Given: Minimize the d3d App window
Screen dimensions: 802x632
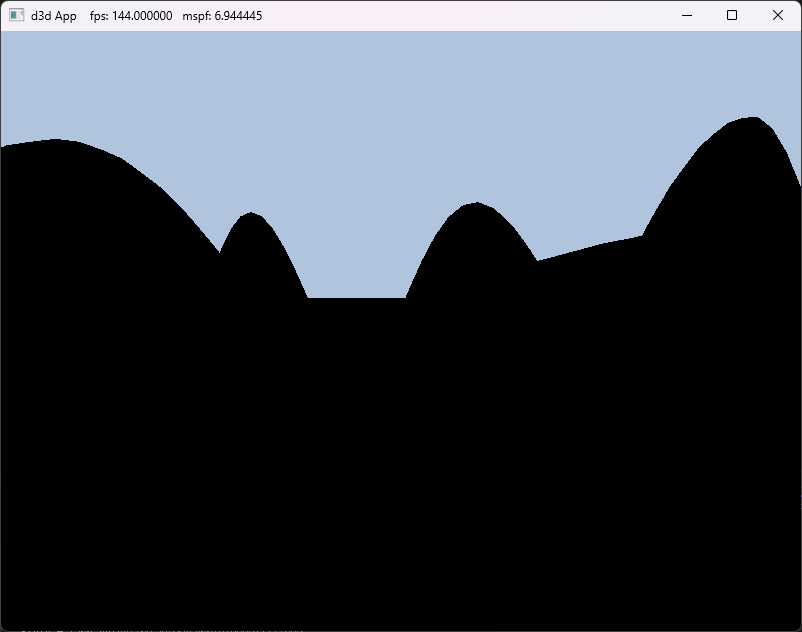Looking at the screenshot, I should click(x=687, y=15).
